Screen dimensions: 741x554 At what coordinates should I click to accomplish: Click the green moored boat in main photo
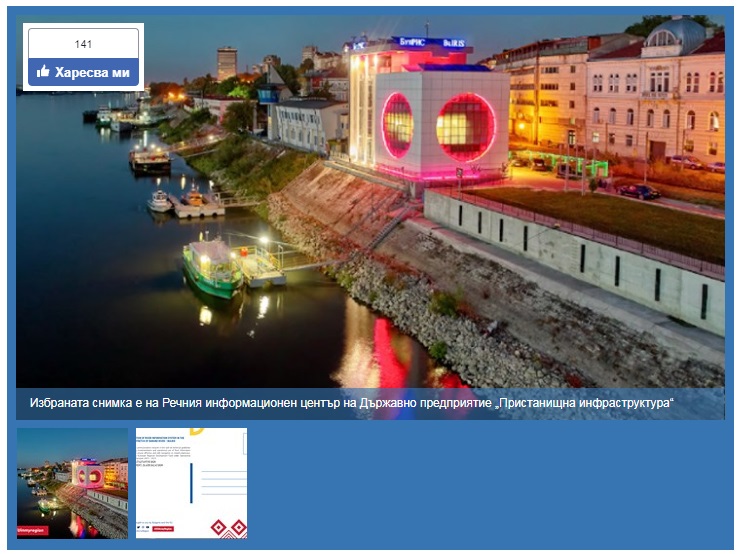pos(211,265)
